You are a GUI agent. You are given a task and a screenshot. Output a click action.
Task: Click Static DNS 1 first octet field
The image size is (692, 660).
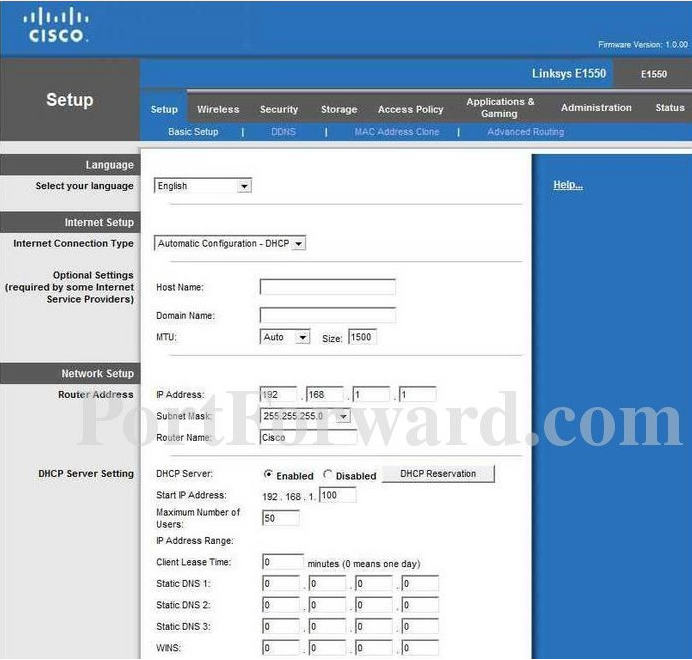click(x=281, y=583)
